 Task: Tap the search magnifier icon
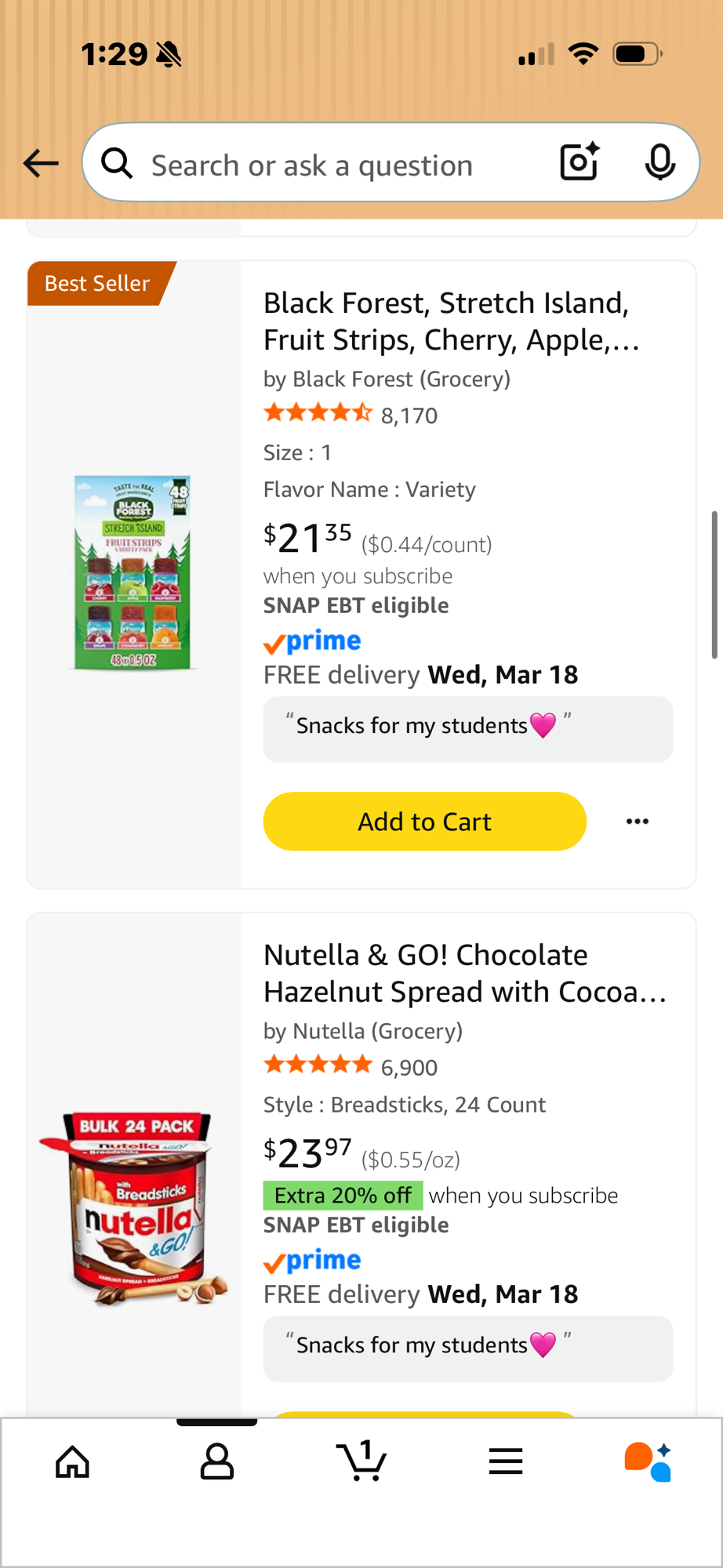tap(117, 164)
